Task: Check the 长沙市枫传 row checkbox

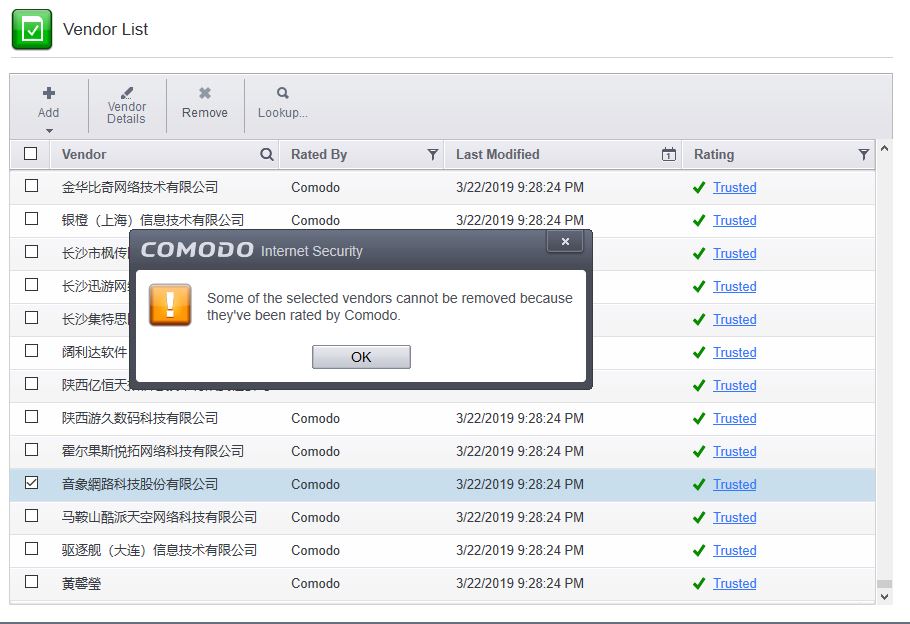Action: (31, 252)
